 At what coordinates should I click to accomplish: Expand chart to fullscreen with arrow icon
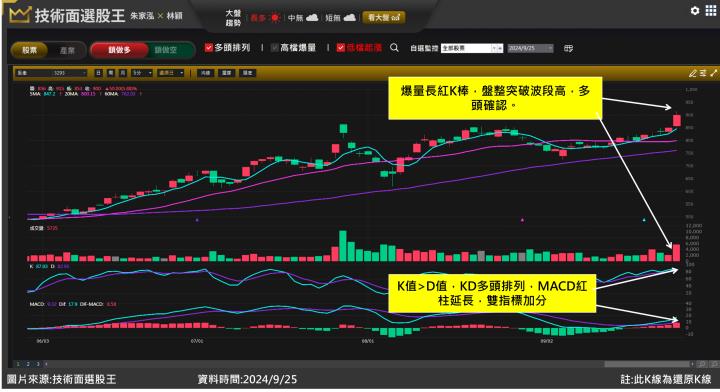pos(713,73)
